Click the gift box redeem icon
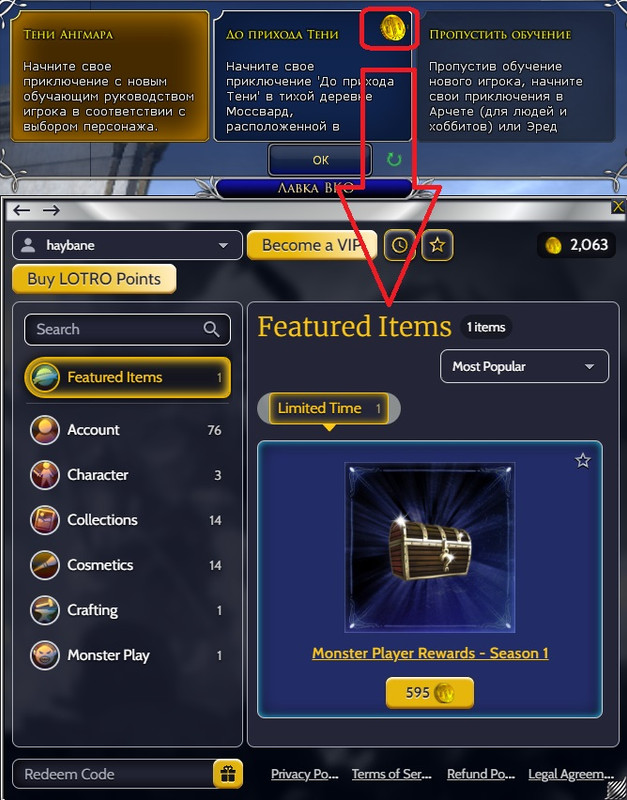The height and width of the screenshot is (800, 627). point(228,774)
